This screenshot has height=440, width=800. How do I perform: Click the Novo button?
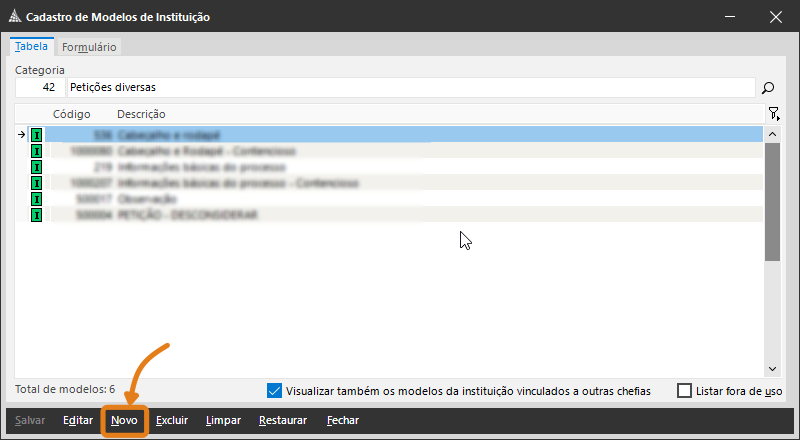pyautogui.click(x=125, y=421)
